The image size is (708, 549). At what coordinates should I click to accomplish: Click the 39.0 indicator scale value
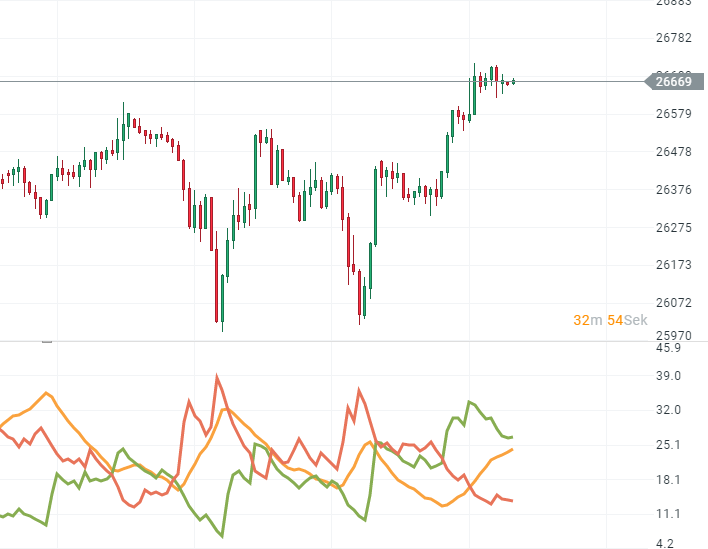coord(668,376)
